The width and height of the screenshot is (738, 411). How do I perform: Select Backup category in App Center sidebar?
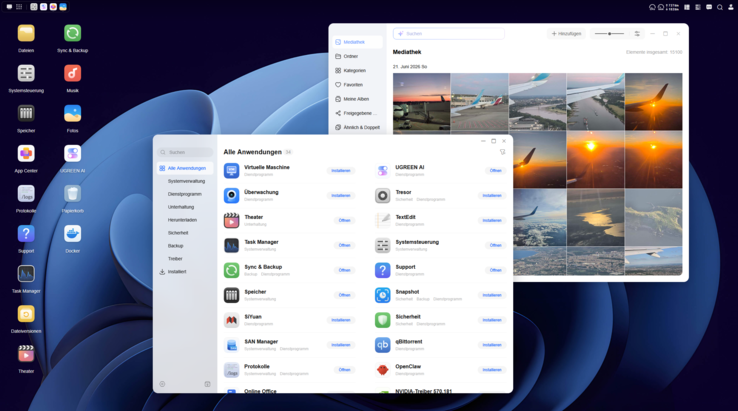tap(176, 246)
